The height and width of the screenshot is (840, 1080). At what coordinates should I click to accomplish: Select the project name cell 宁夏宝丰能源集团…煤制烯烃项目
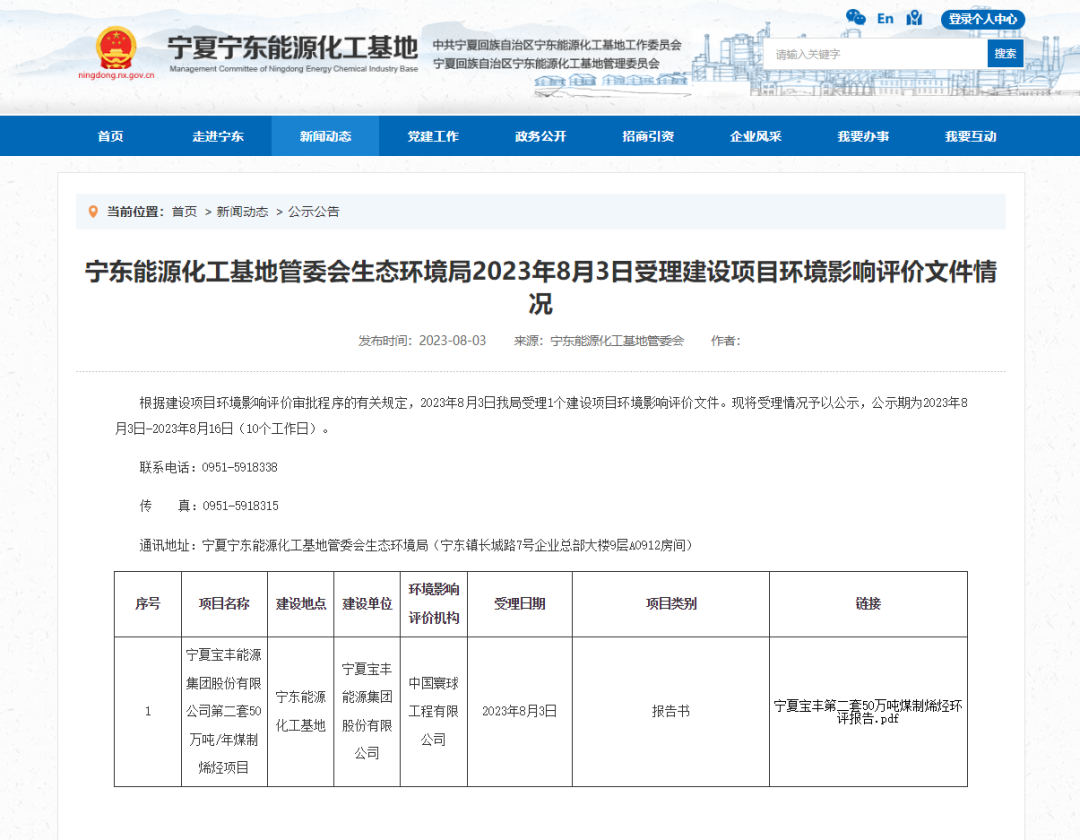(224, 711)
